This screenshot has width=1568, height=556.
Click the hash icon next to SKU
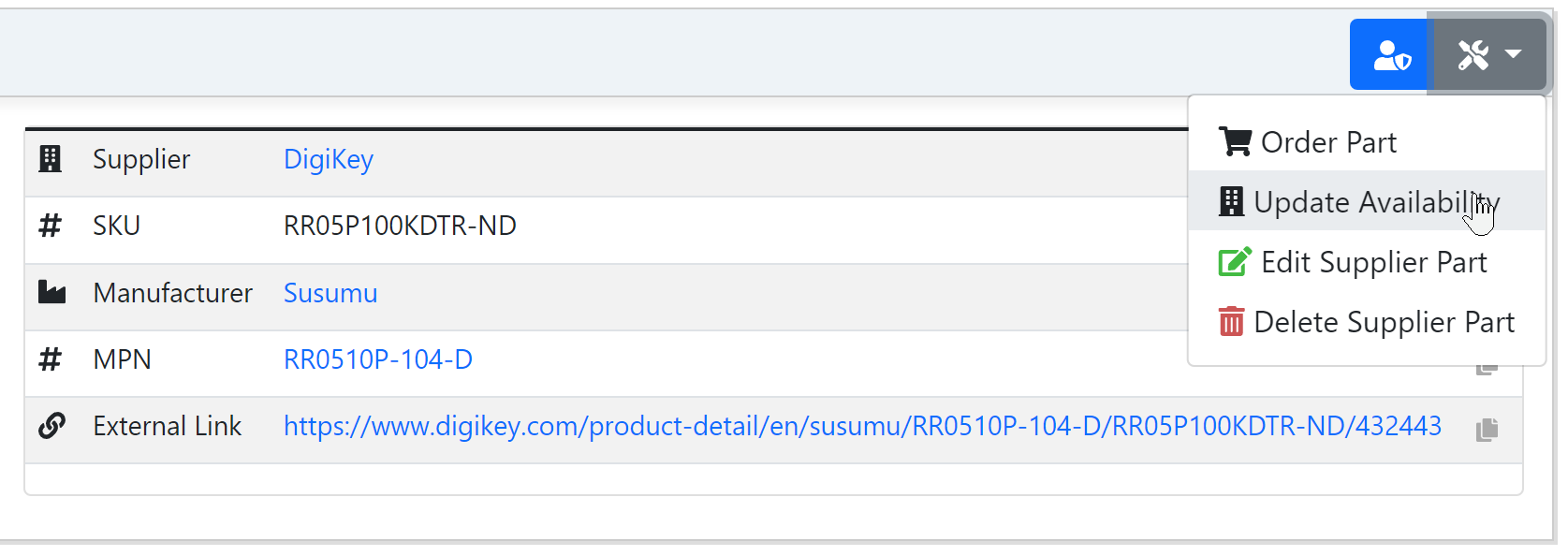coord(50,225)
